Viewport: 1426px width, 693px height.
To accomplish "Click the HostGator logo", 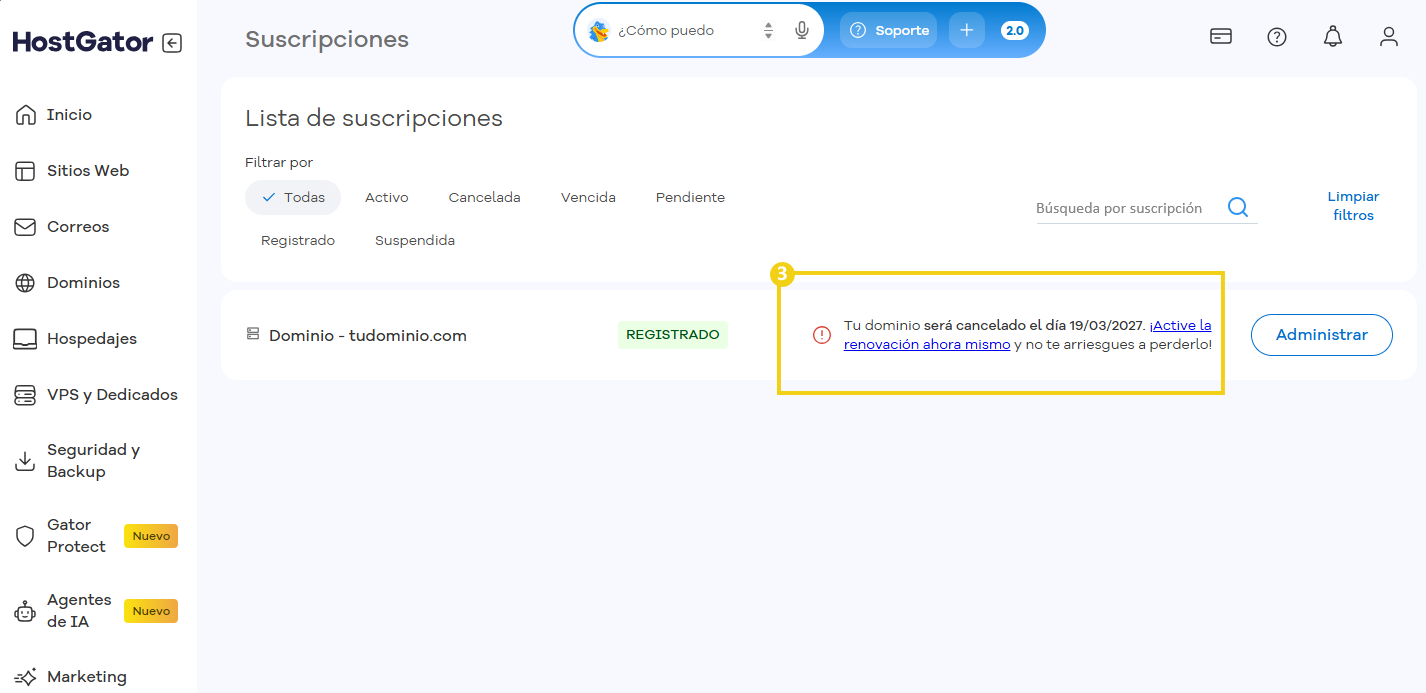I will click(83, 42).
